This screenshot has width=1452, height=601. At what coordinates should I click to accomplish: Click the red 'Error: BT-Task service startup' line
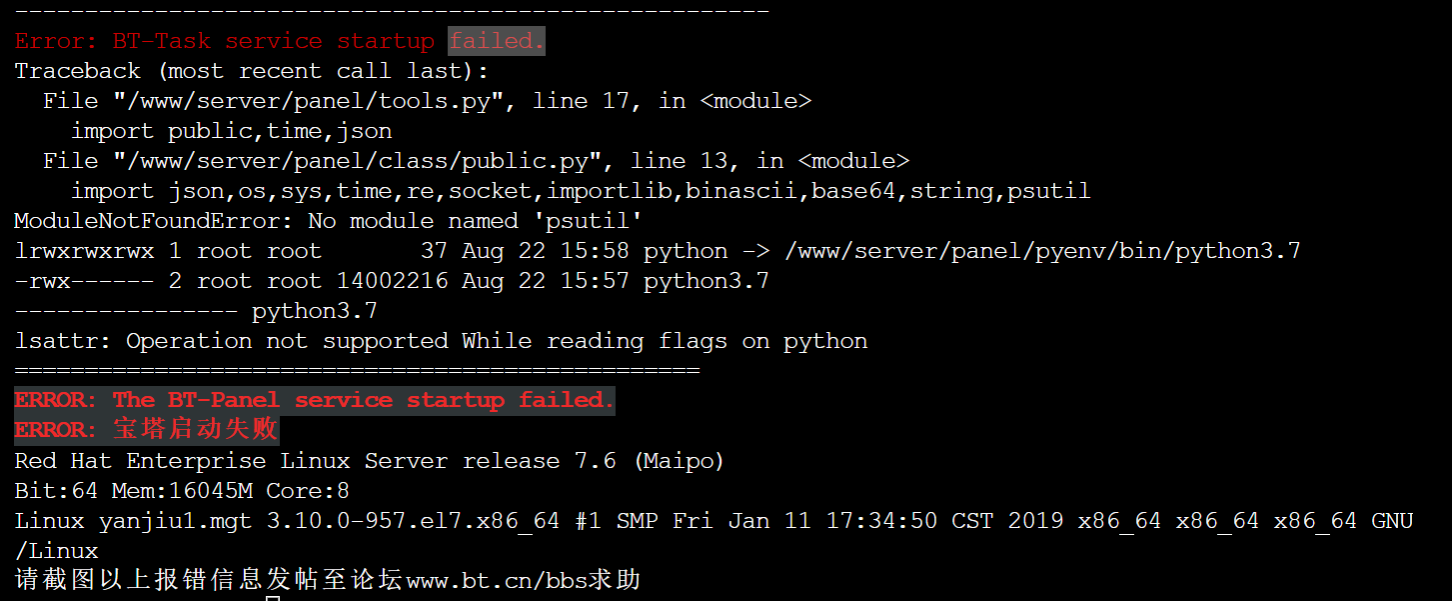(x=224, y=41)
